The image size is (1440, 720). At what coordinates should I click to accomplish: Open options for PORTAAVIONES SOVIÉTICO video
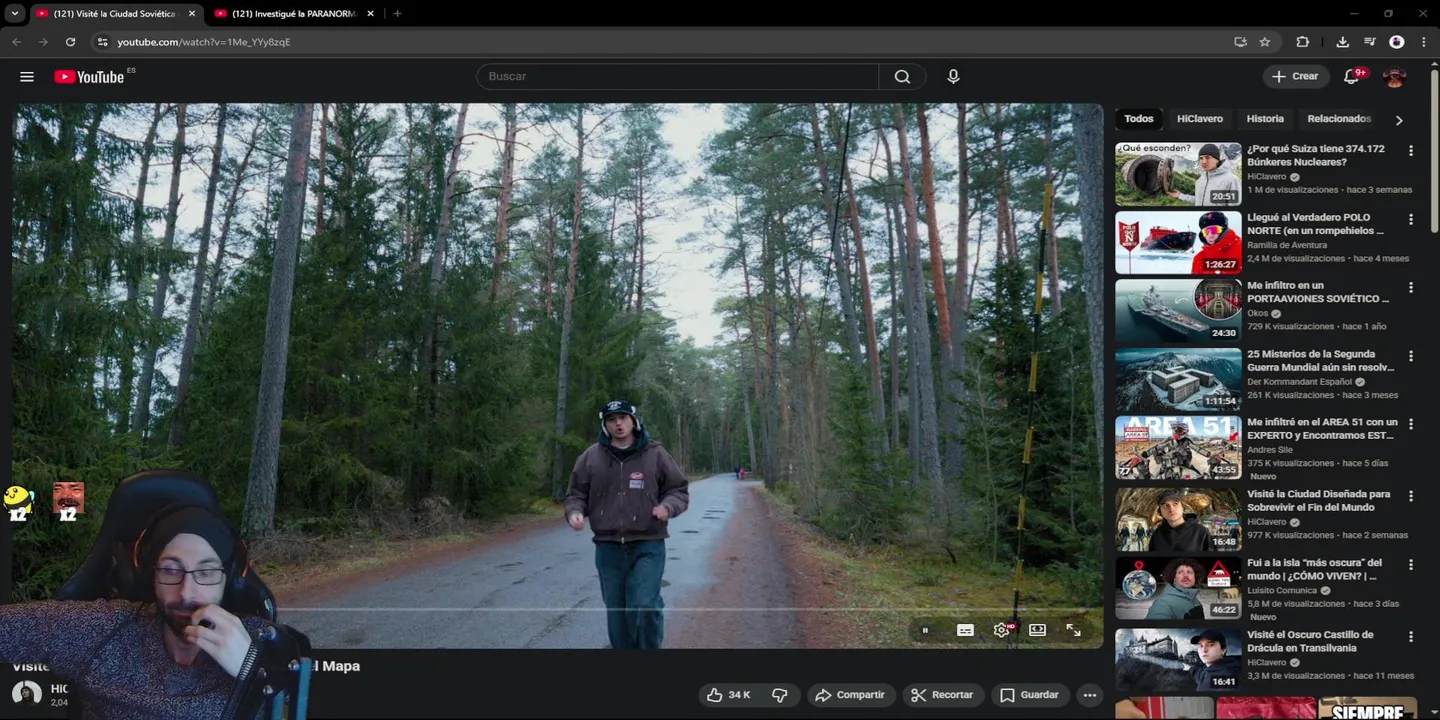coord(1411,287)
